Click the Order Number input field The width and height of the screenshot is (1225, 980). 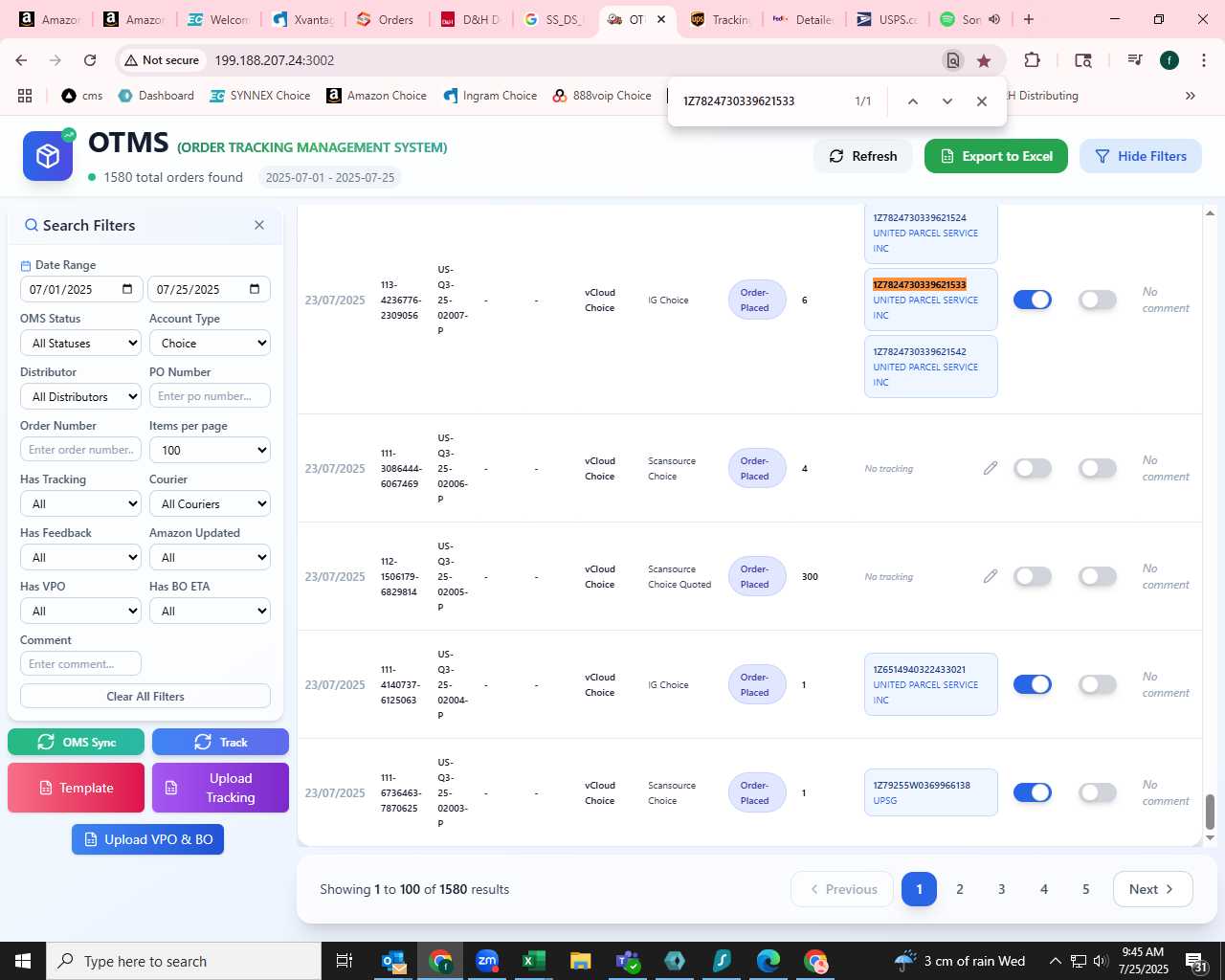click(80, 449)
